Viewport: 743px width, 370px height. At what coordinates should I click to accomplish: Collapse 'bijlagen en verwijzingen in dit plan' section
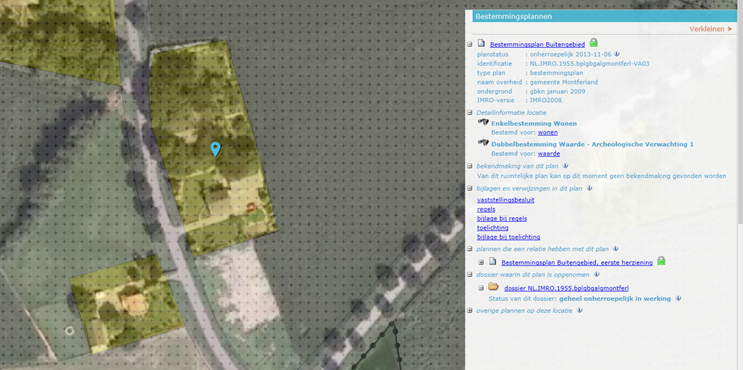coord(470,188)
